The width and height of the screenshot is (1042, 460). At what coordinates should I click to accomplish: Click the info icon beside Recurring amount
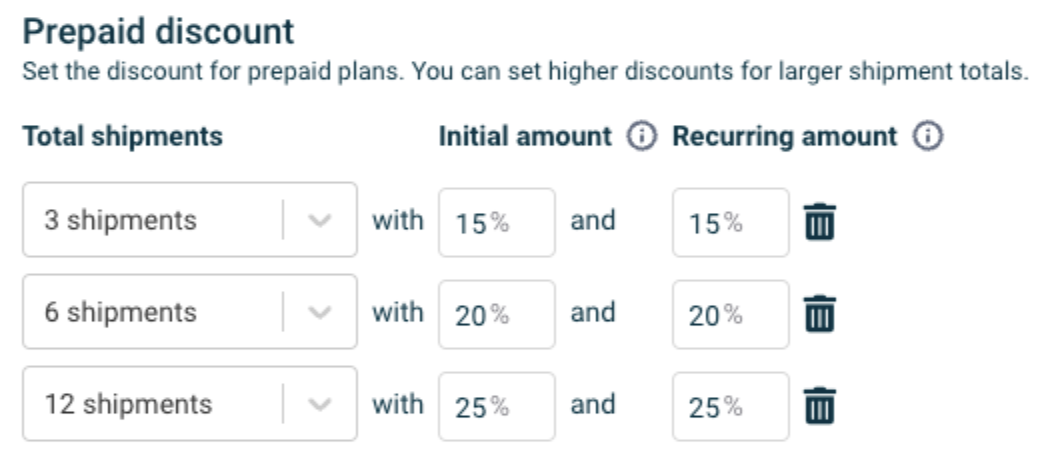[928, 137]
